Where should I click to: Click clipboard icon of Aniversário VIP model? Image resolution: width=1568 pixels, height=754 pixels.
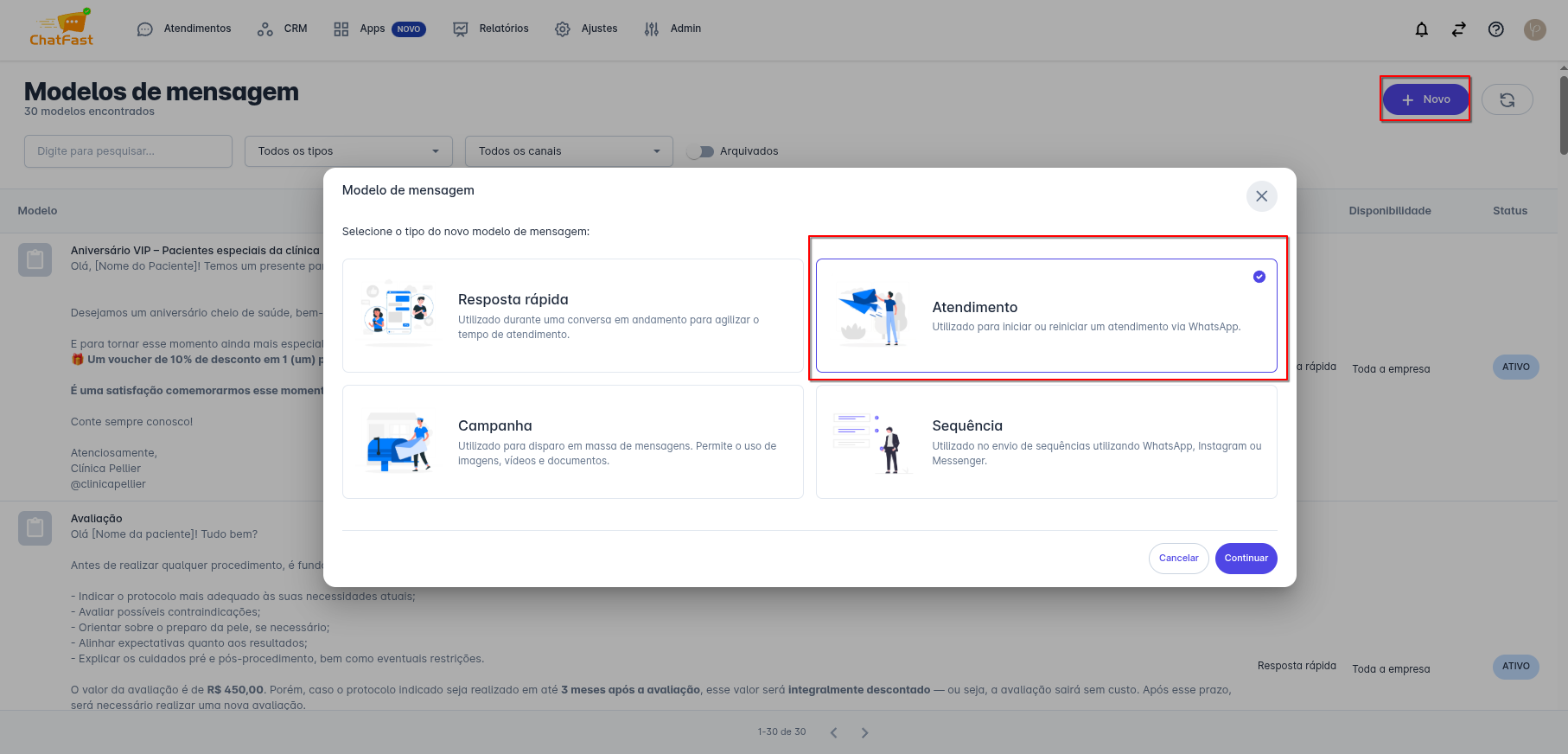click(x=35, y=259)
